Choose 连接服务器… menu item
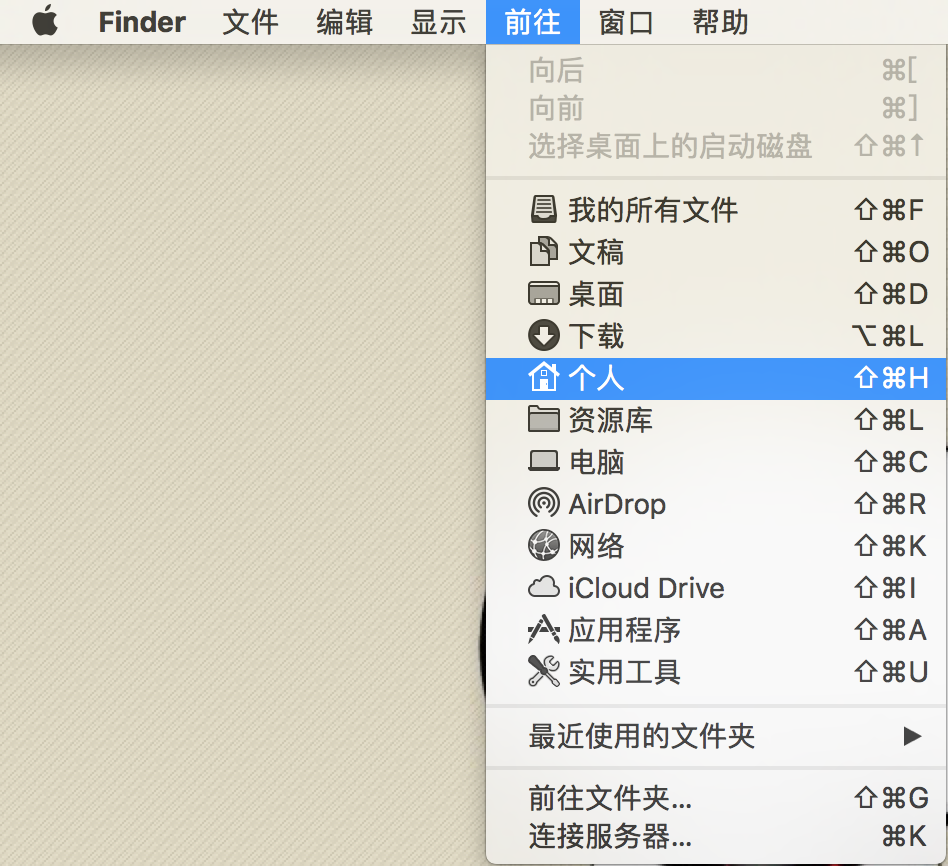 [716, 836]
